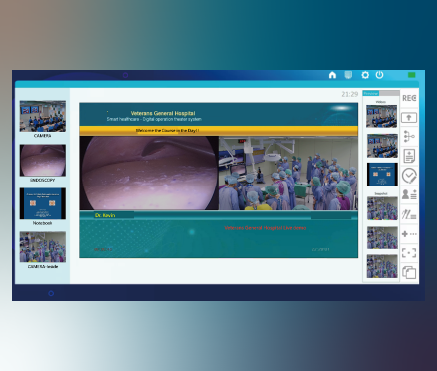437x371 pixels.
Task: Go to home via house icon
Action: tap(332, 75)
